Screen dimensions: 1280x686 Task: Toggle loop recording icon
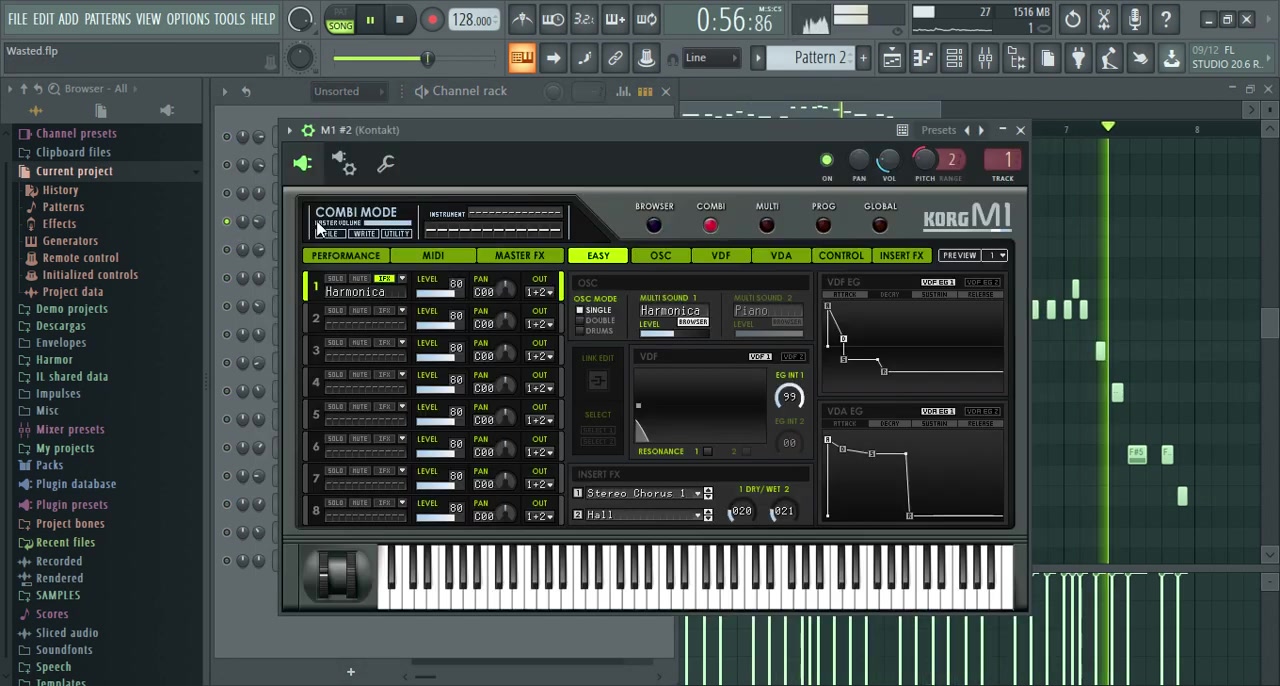[646, 19]
